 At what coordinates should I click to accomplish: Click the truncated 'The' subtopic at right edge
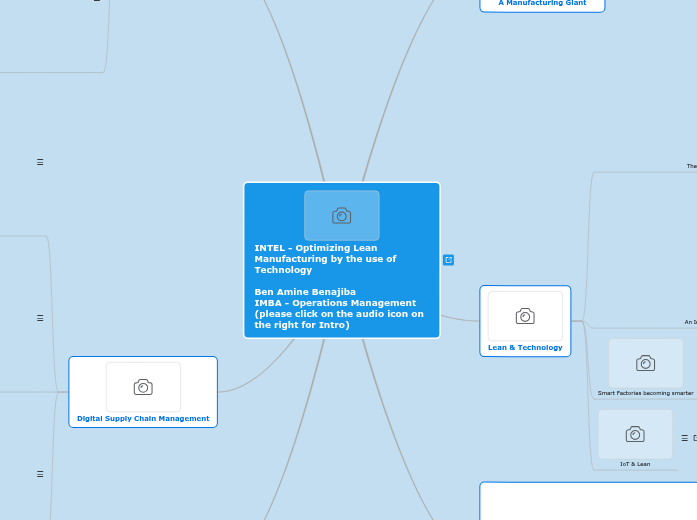click(691, 166)
